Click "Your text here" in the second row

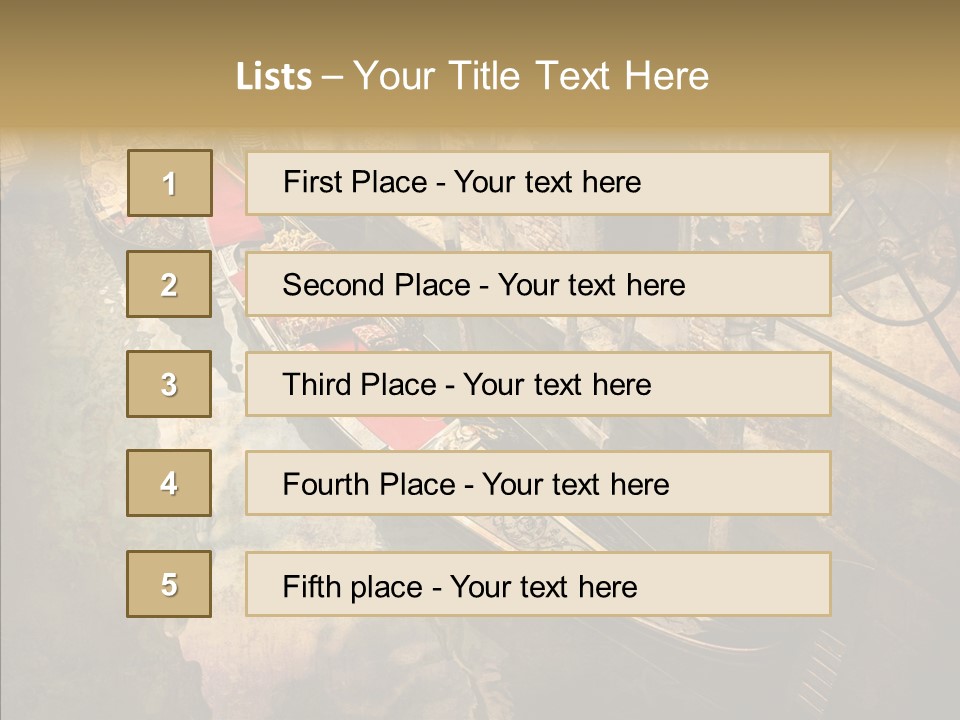coord(591,285)
